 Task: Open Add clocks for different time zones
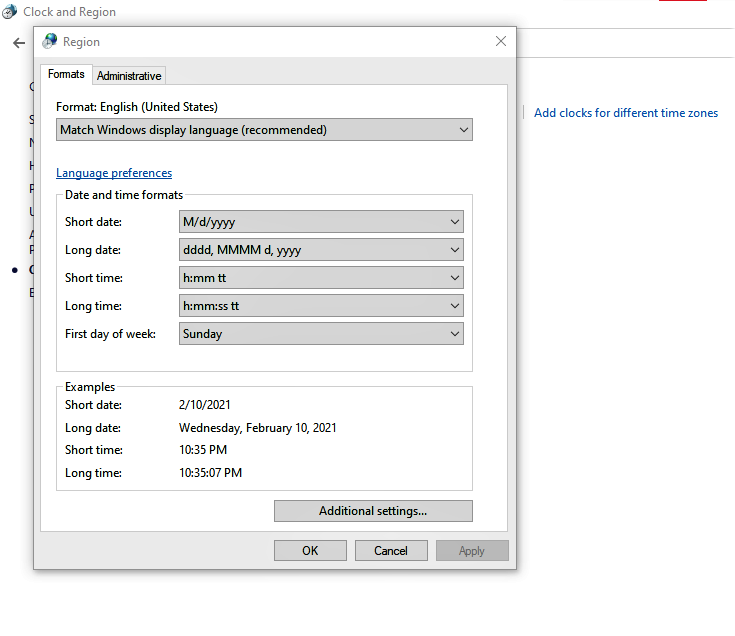(x=626, y=113)
